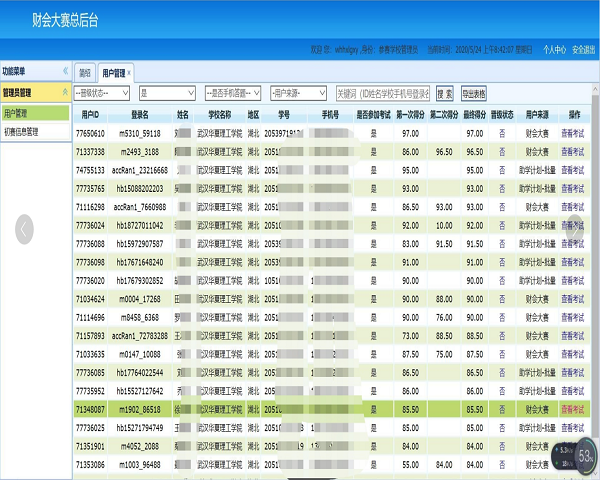Screen dimensions: 600x480
Task: Click the 搜索 search button
Action: tap(445, 93)
